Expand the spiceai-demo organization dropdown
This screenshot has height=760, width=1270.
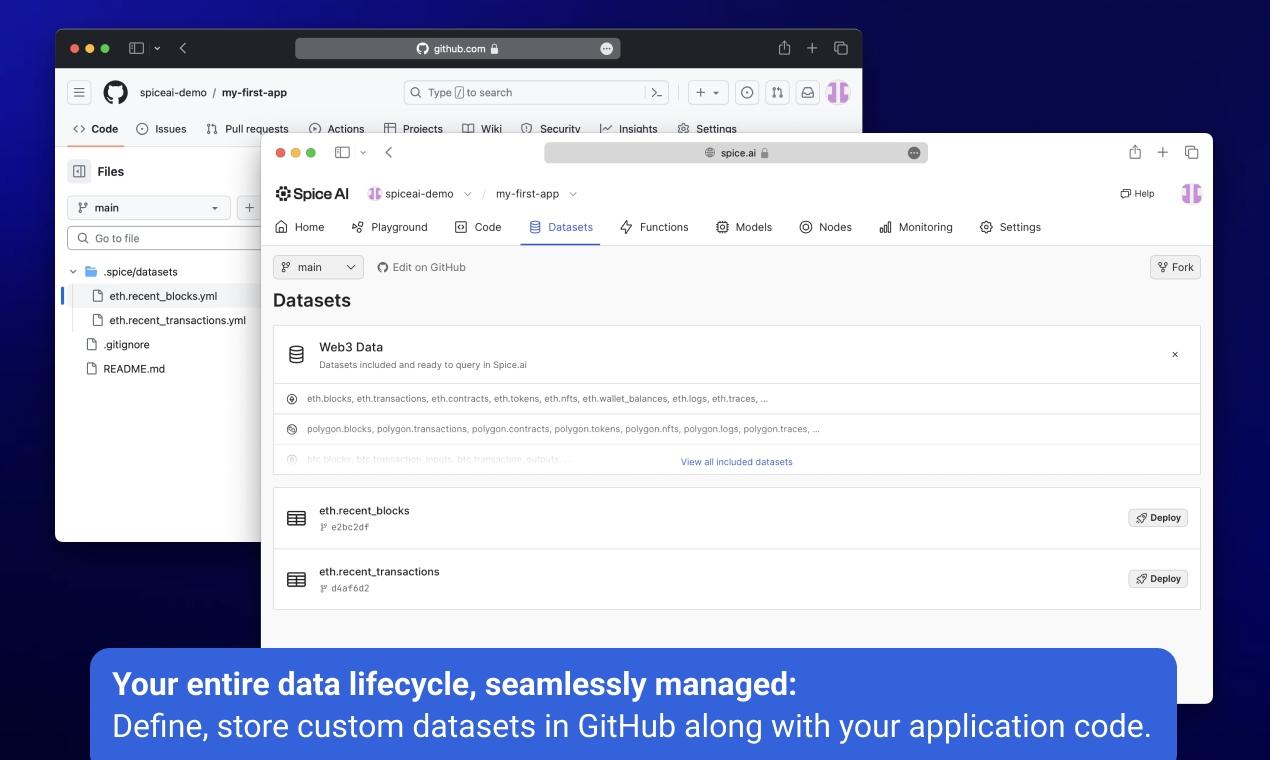pyautogui.click(x=467, y=194)
